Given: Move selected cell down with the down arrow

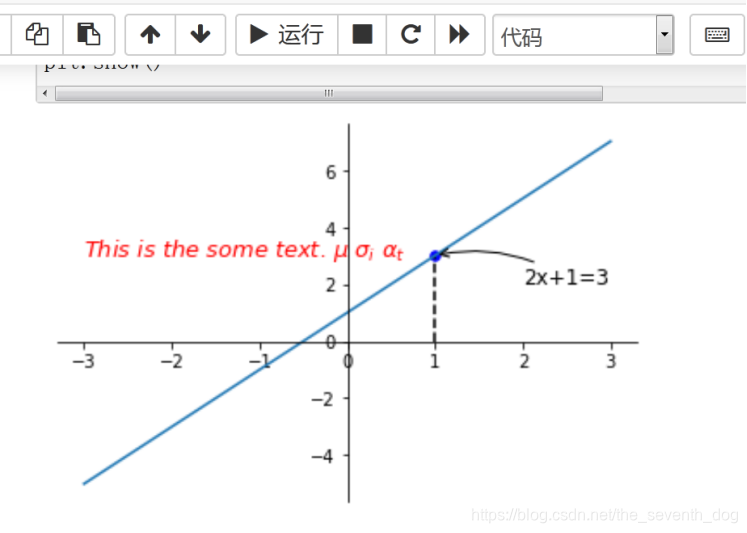Looking at the screenshot, I should point(201,34).
